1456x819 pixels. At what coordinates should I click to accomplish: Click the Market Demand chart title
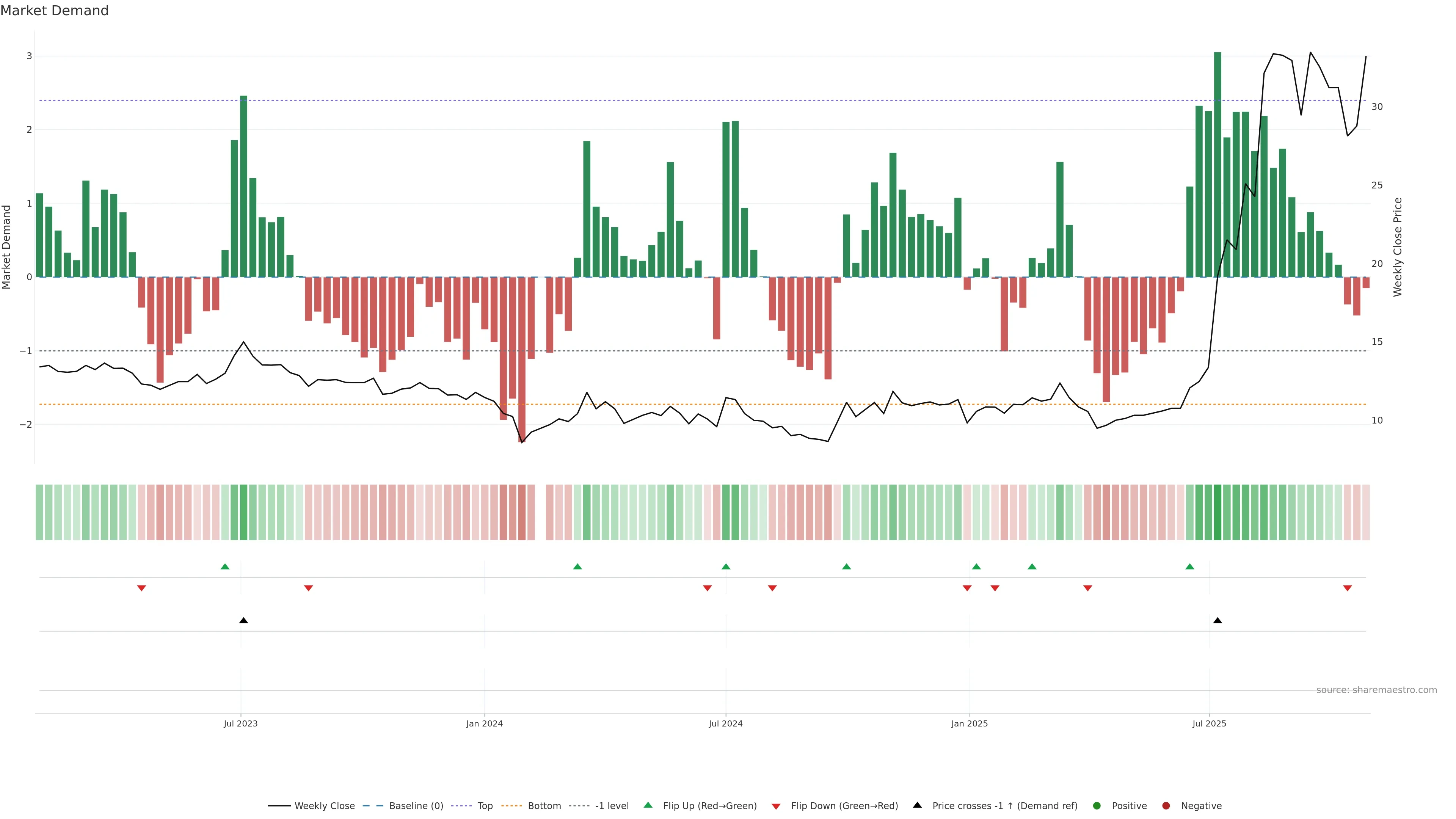pos(54,11)
